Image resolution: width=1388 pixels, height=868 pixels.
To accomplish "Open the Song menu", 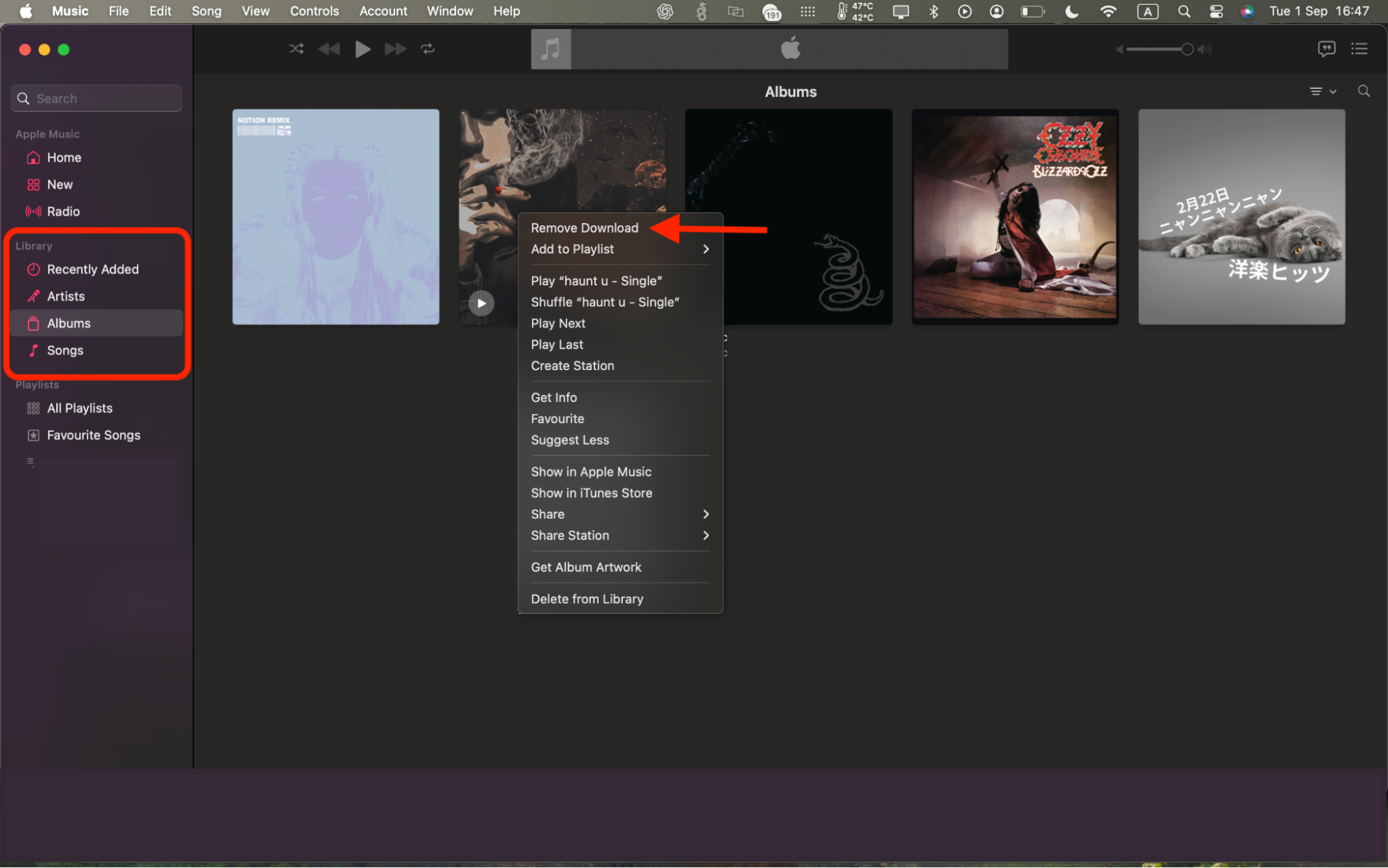I will pyautogui.click(x=206, y=11).
